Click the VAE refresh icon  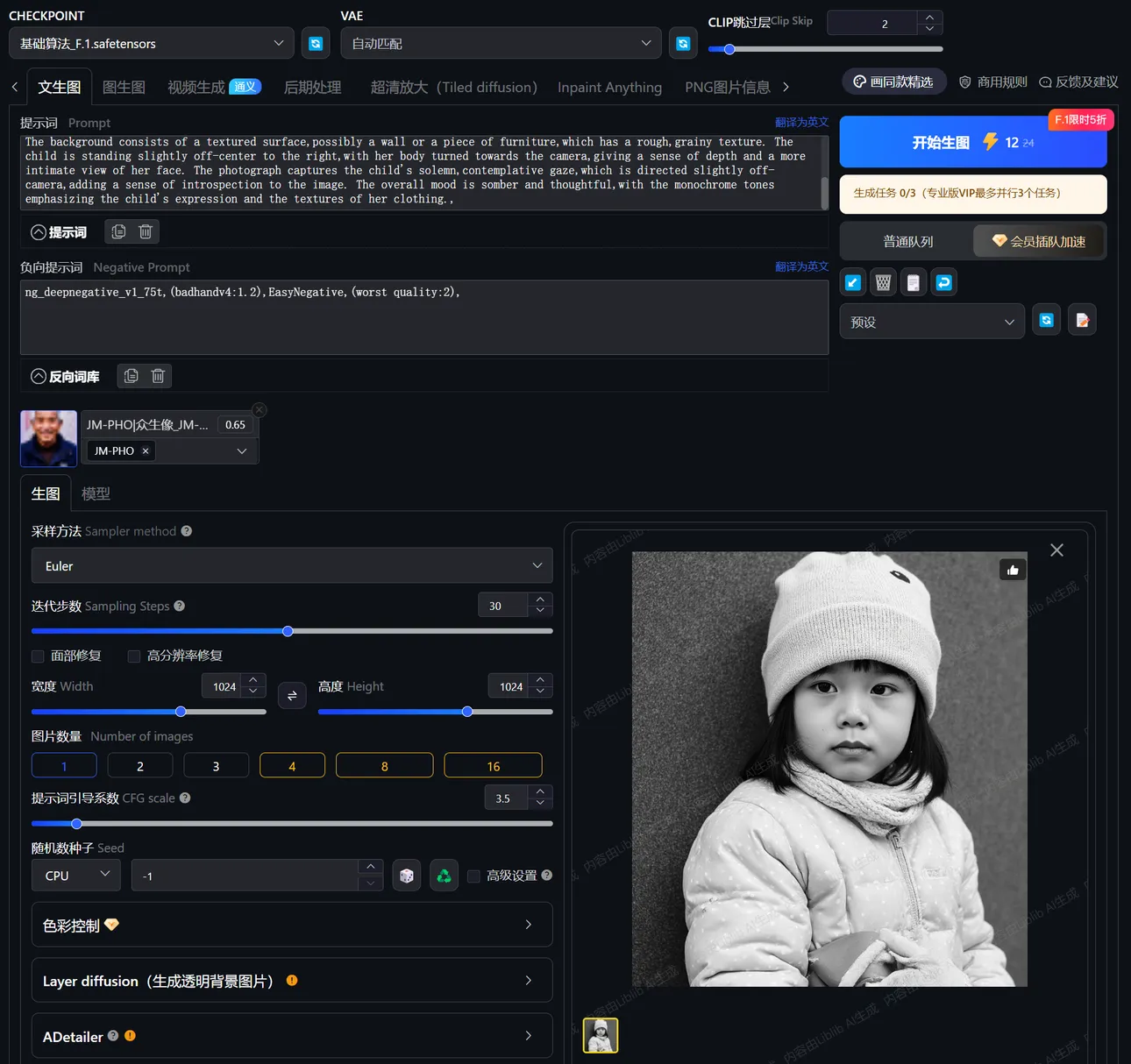(683, 43)
